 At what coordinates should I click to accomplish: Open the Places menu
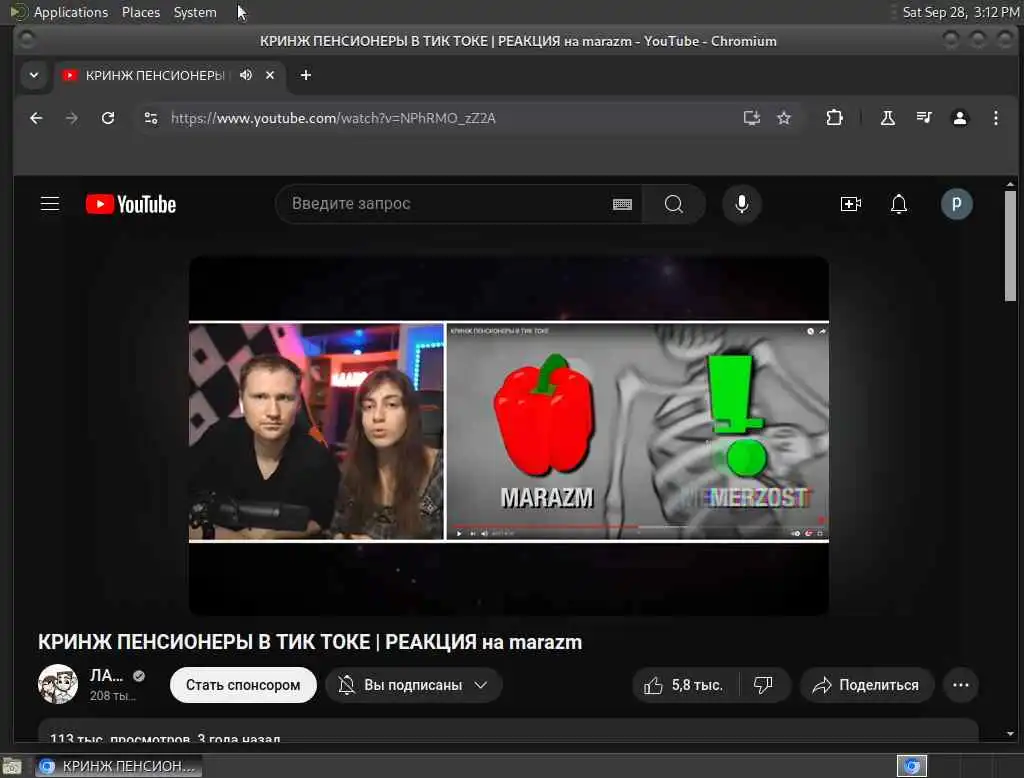point(141,12)
